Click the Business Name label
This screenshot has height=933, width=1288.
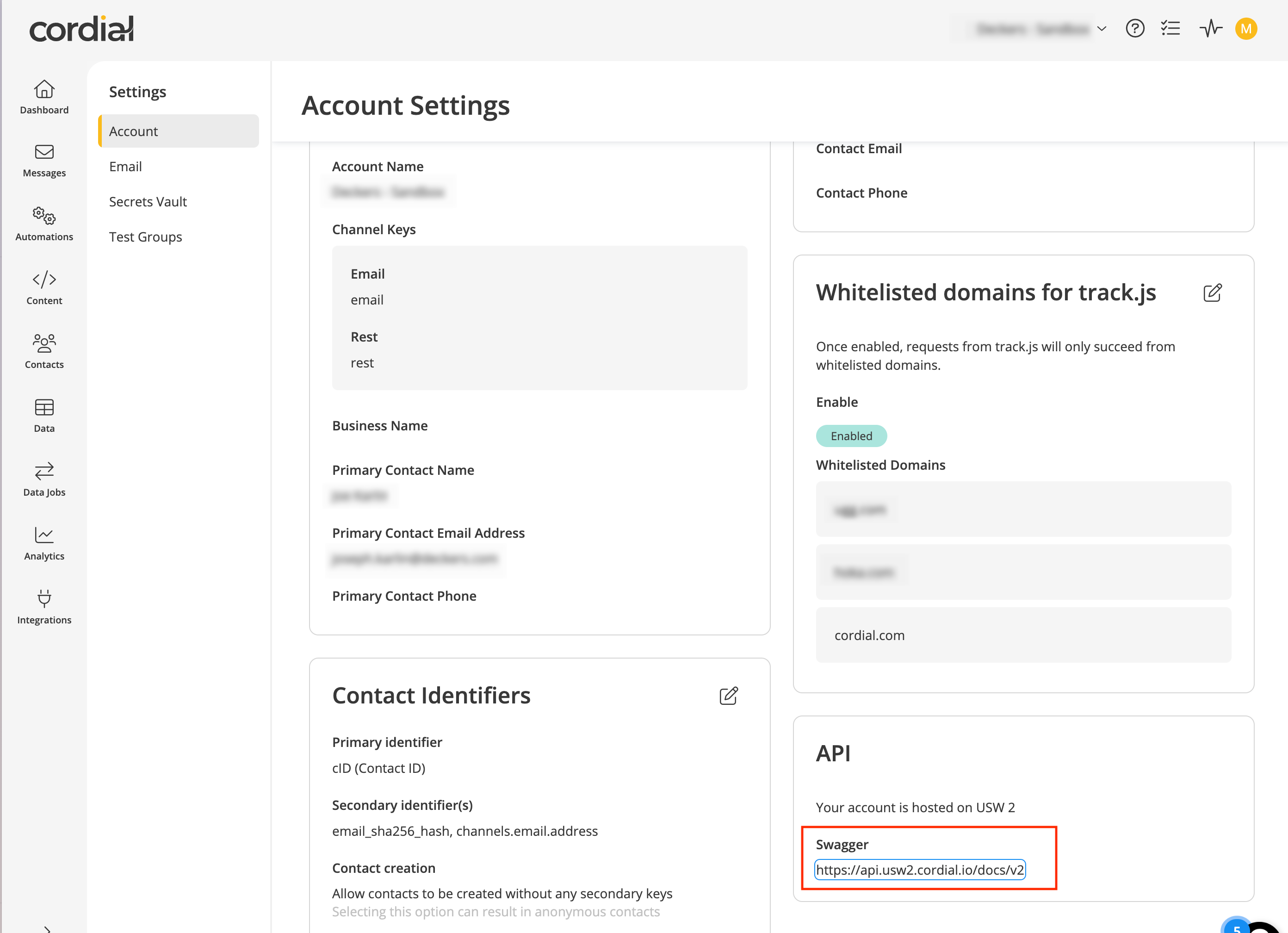[x=380, y=426]
